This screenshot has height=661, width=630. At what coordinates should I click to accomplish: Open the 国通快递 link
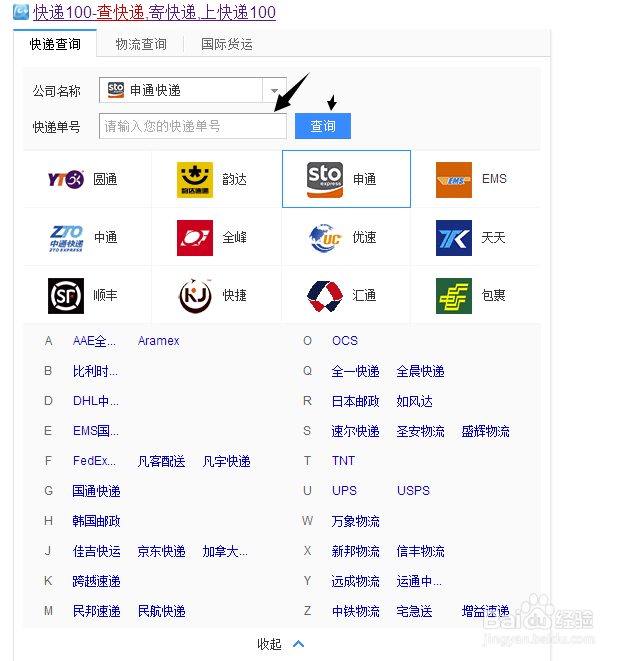pyautogui.click(x=97, y=491)
